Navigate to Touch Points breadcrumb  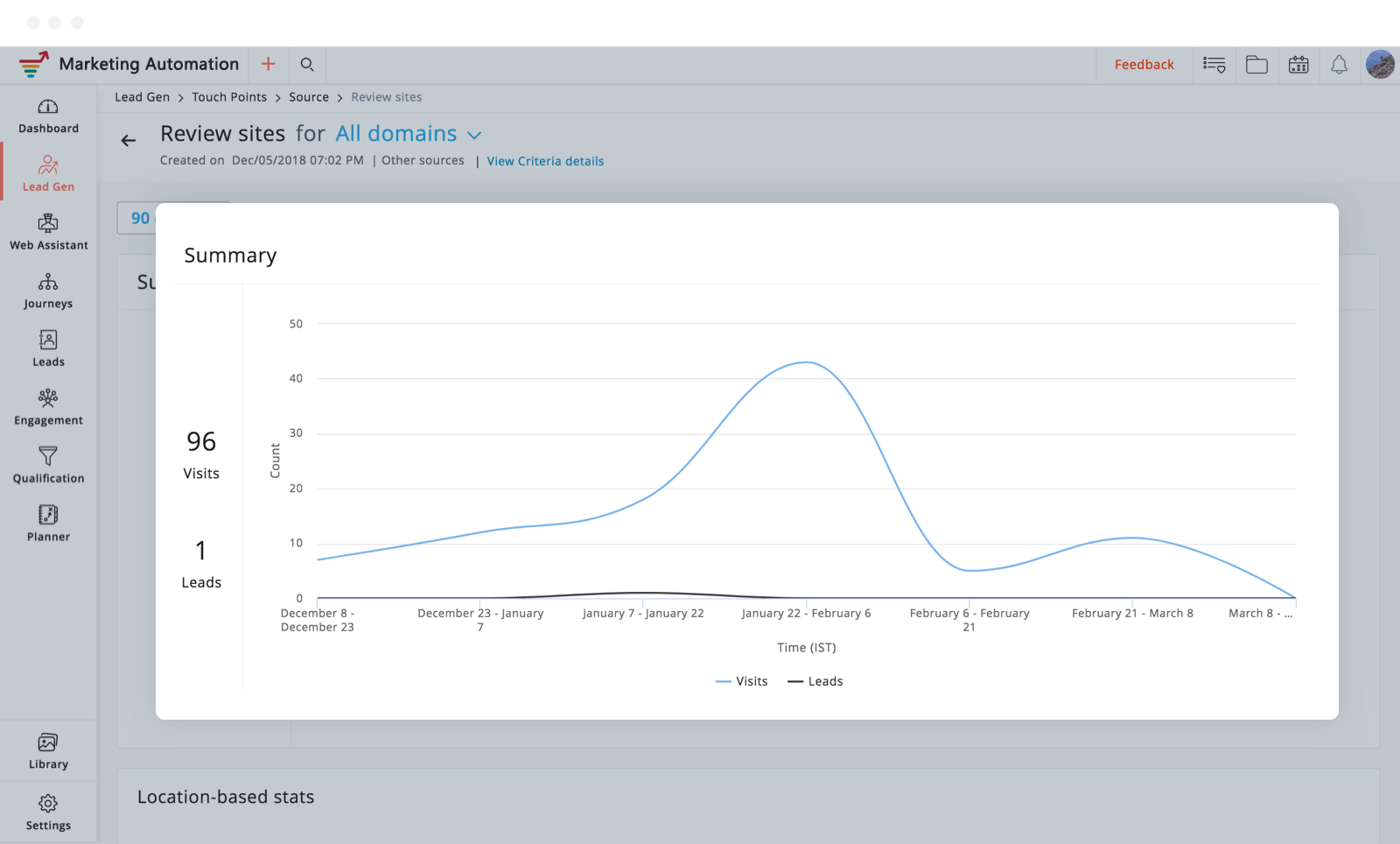click(x=229, y=97)
